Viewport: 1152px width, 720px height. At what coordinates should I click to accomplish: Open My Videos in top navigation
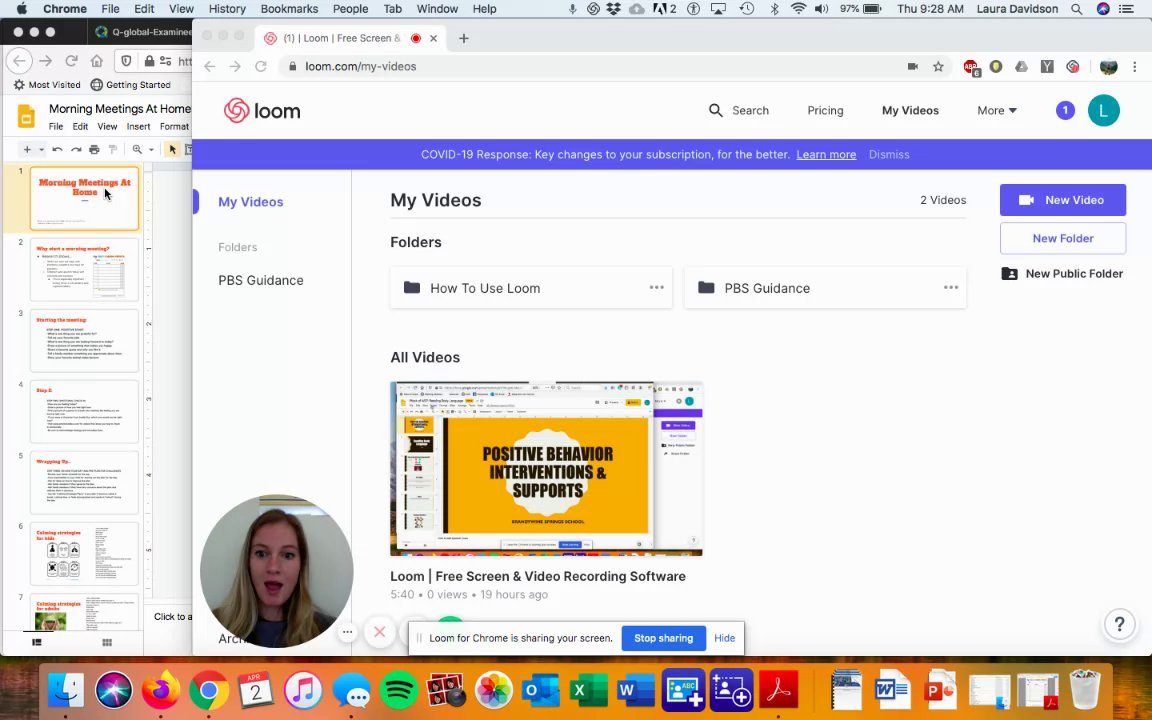pyautogui.click(x=910, y=110)
